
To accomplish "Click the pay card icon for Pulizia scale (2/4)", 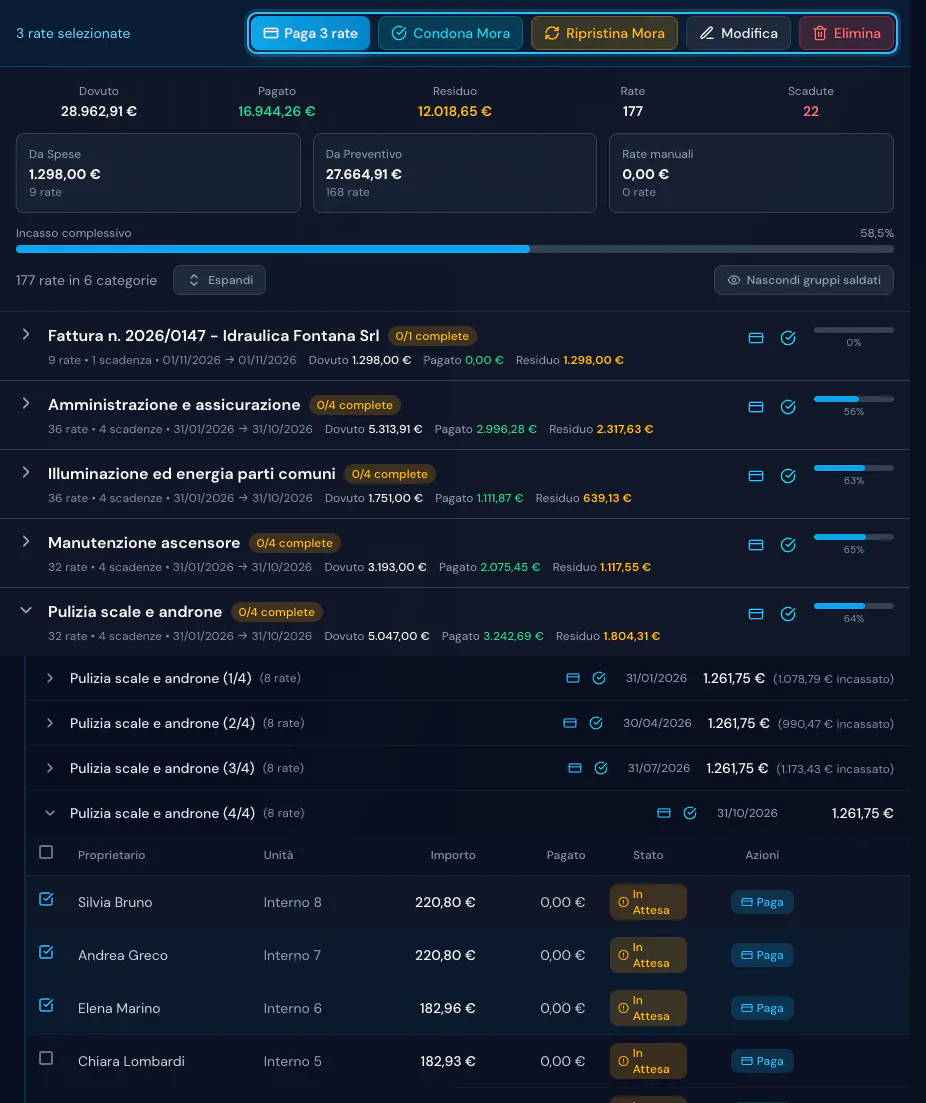I will point(570,723).
